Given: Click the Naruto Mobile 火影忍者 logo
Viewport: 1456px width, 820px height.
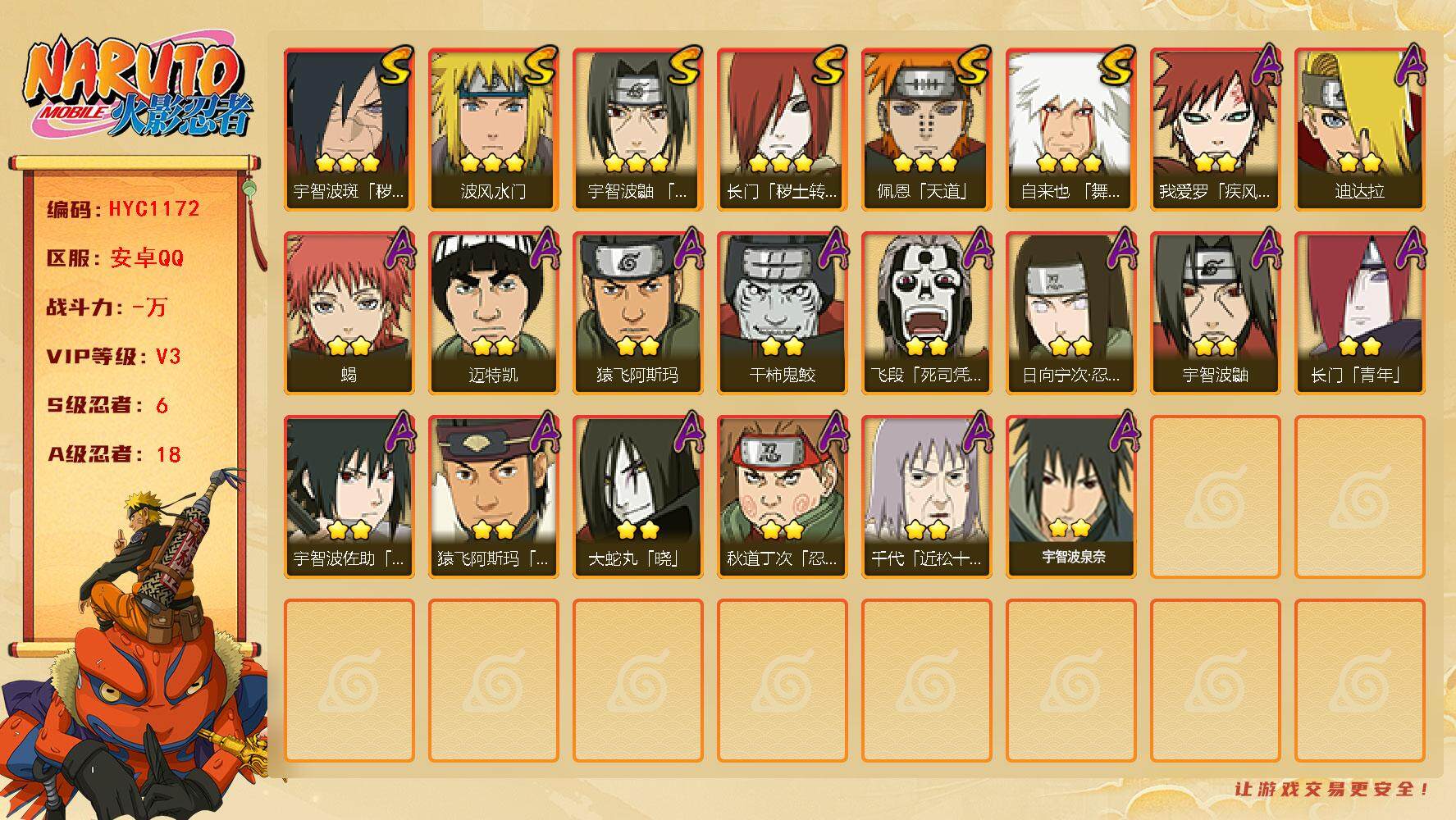Looking at the screenshot, I should [x=138, y=87].
